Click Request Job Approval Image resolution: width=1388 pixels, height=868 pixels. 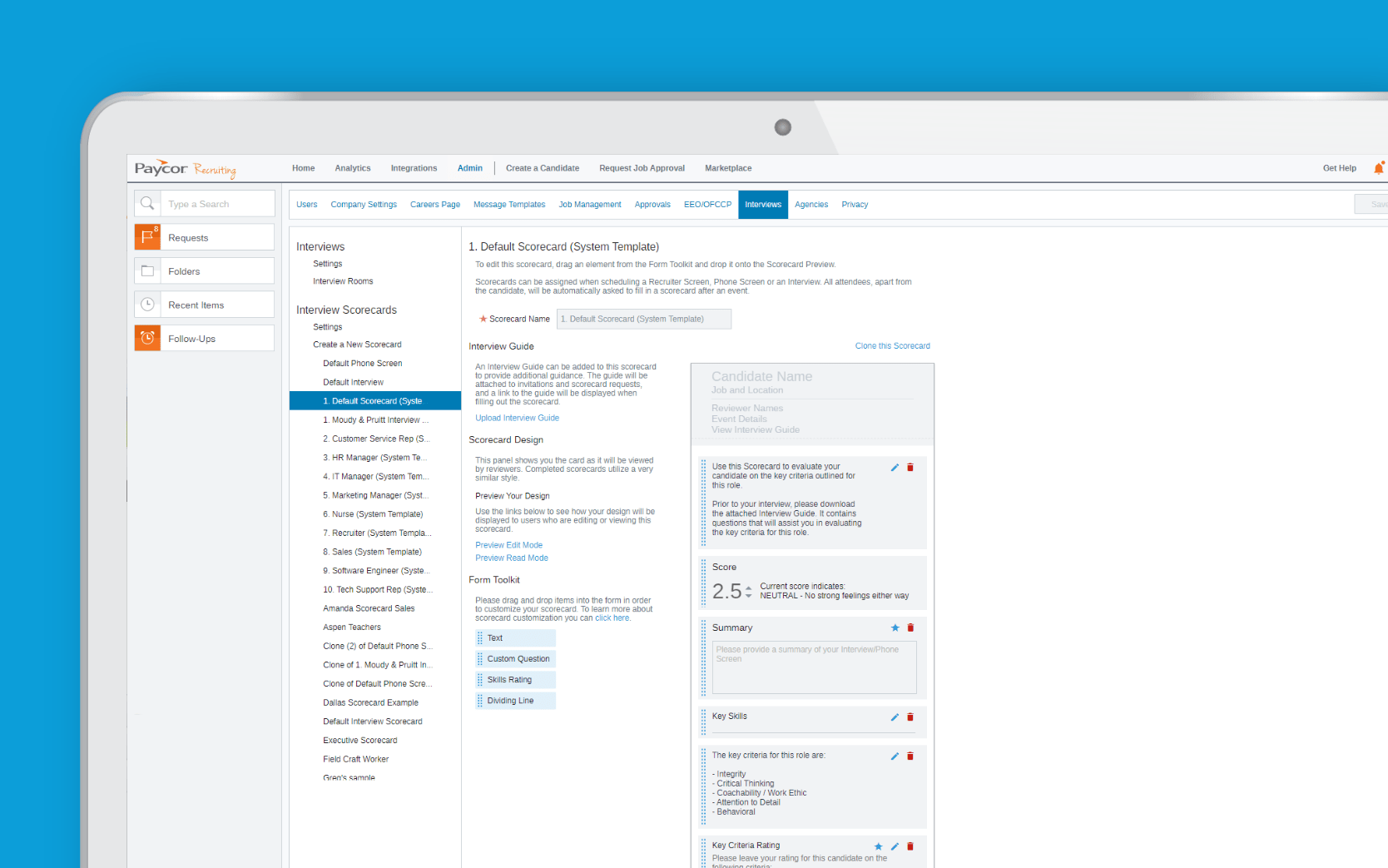(642, 168)
